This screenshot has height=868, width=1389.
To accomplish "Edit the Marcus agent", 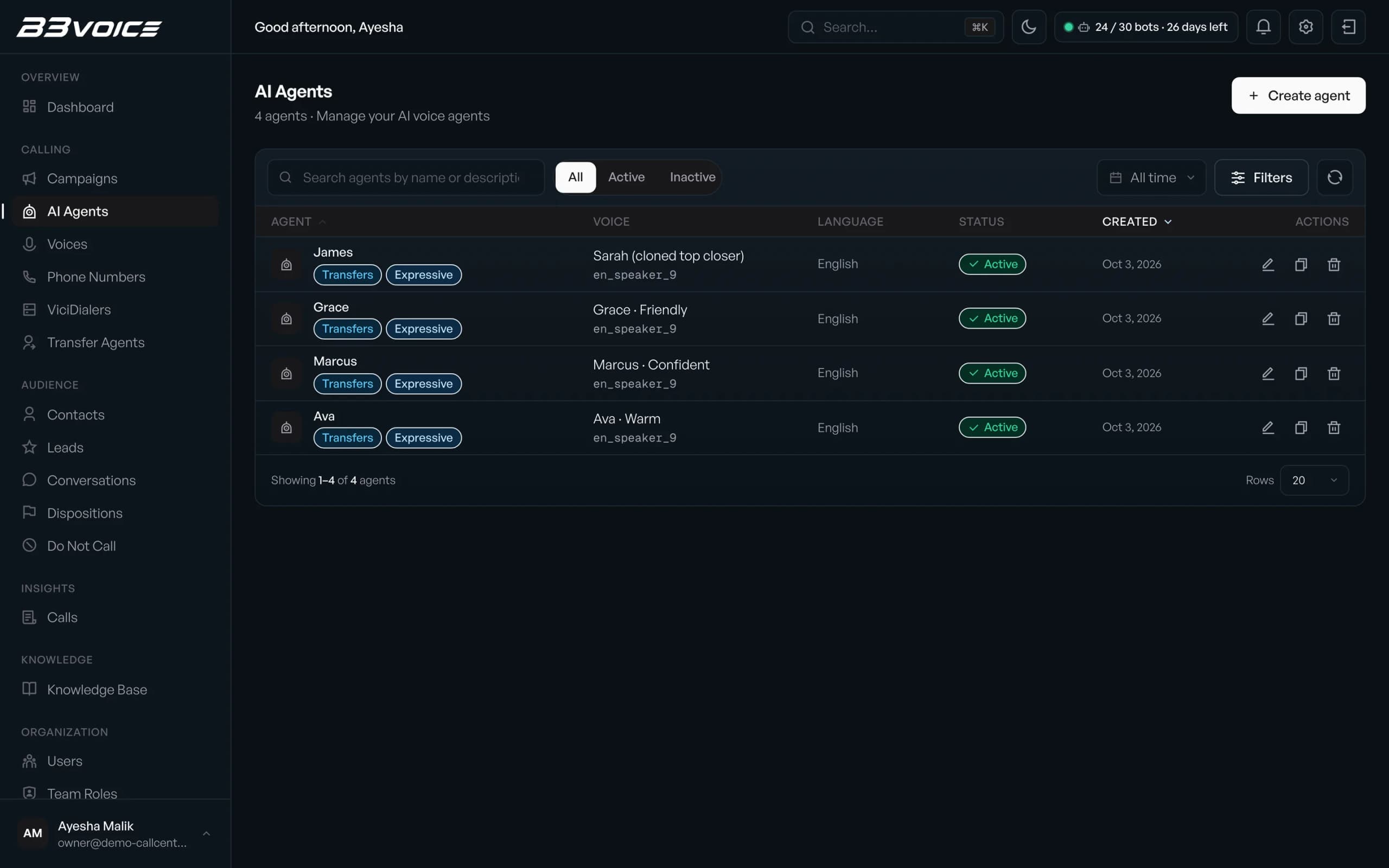I will (1268, 373).
